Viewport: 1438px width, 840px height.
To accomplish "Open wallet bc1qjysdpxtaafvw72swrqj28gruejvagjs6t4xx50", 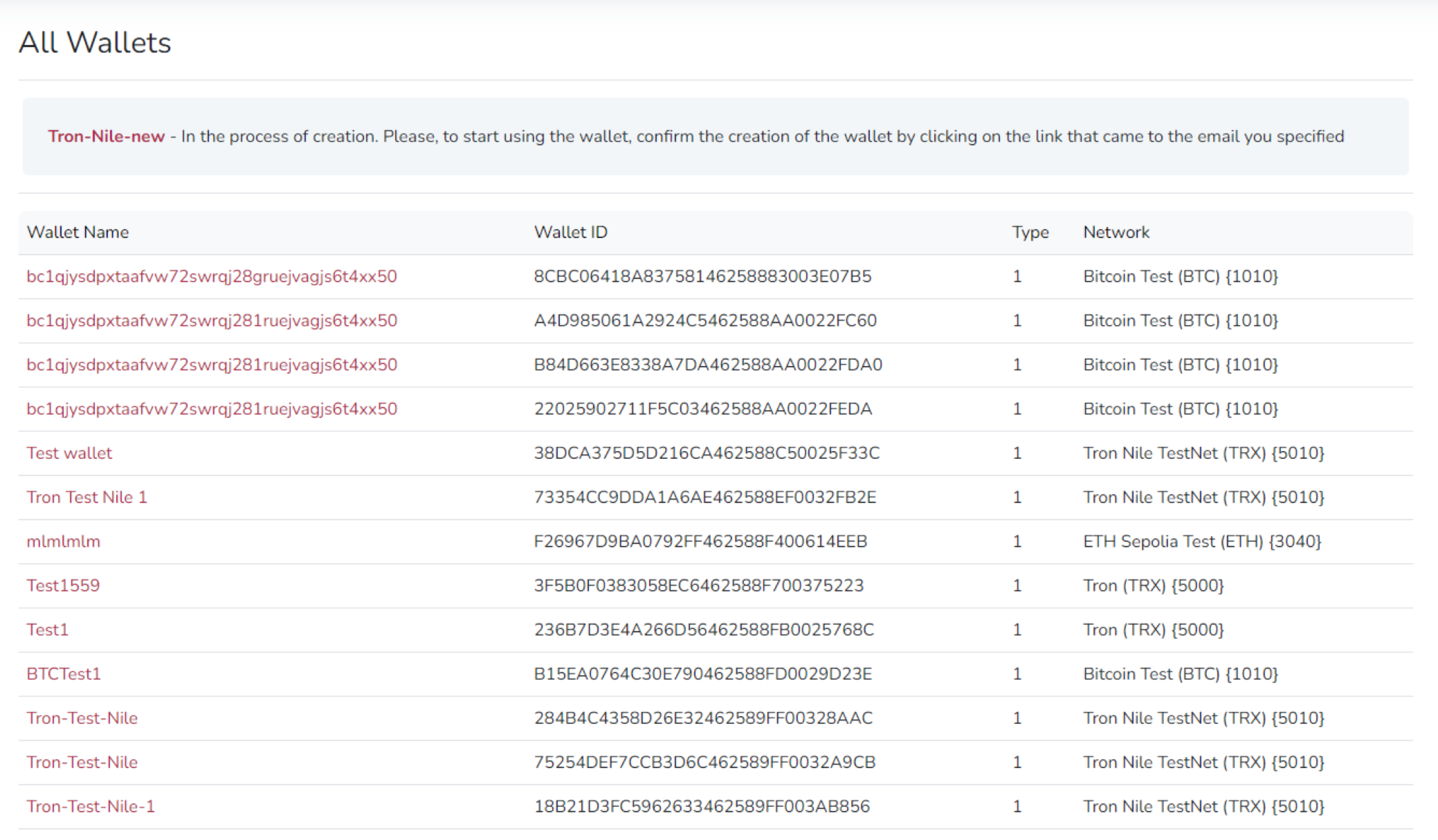I will (212, 277).
